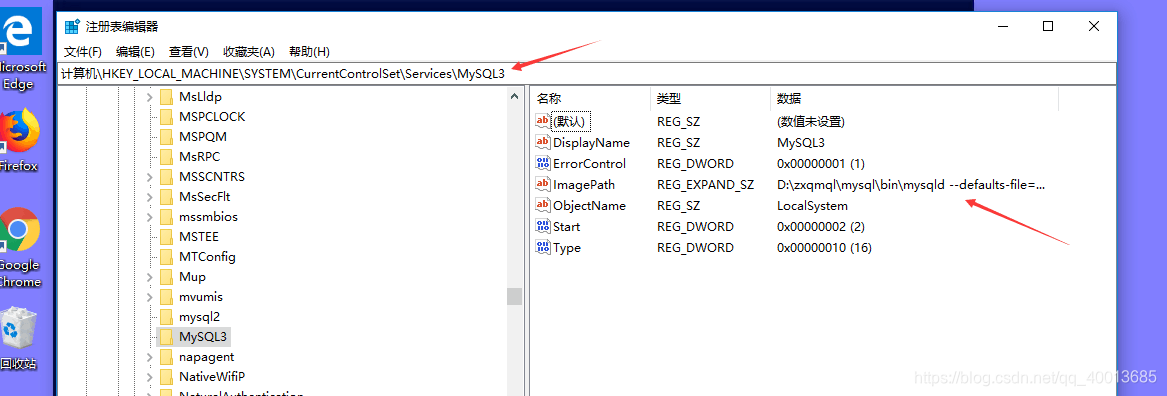Select the 0x00000001 (1) ErrorControl data

(821, 164)
